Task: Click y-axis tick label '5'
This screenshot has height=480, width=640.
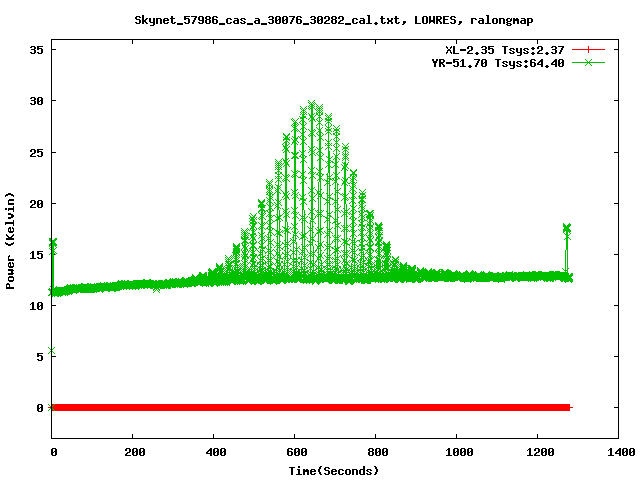Action: tap(40, 357)
